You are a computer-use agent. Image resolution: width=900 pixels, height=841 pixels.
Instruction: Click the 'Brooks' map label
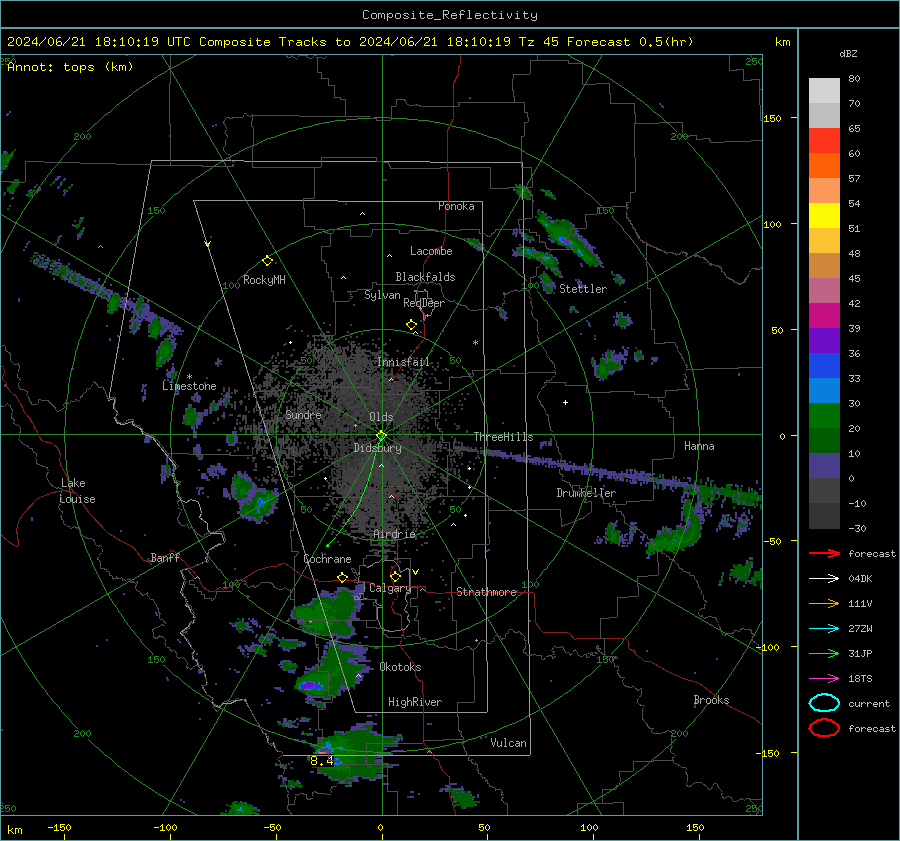click(x=711, y=700)
